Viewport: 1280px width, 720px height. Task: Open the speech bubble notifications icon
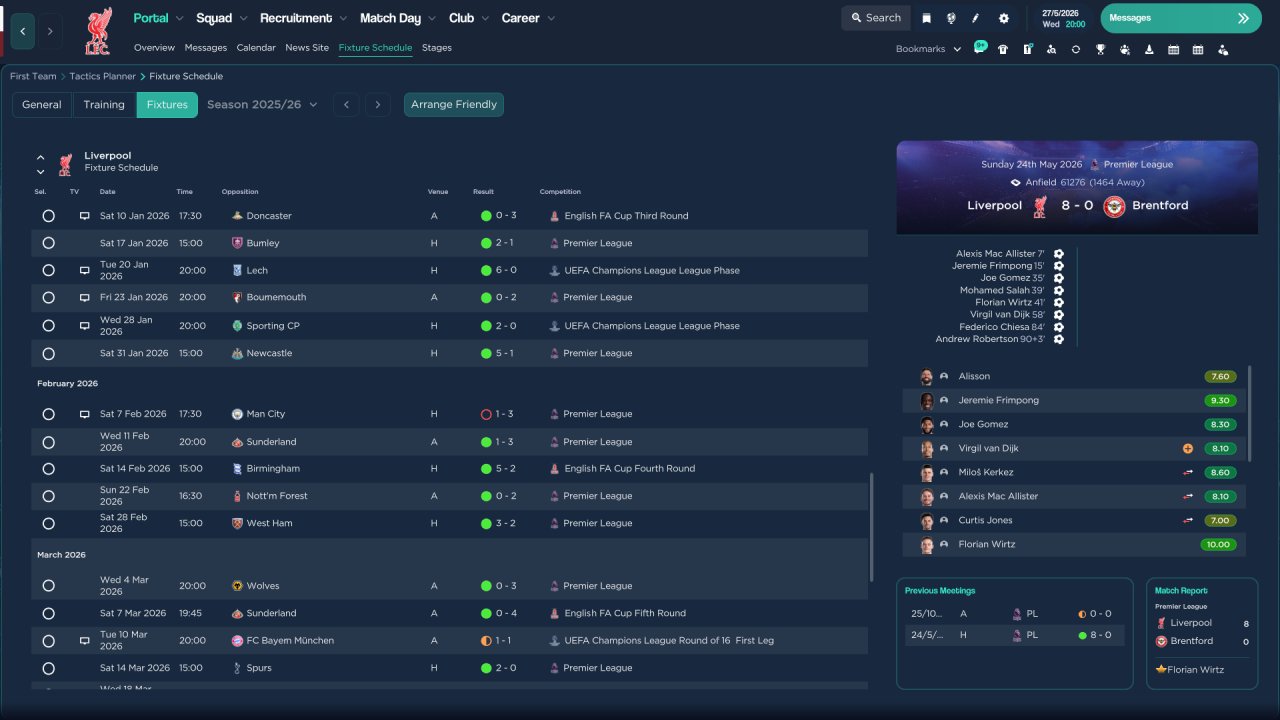980,48
